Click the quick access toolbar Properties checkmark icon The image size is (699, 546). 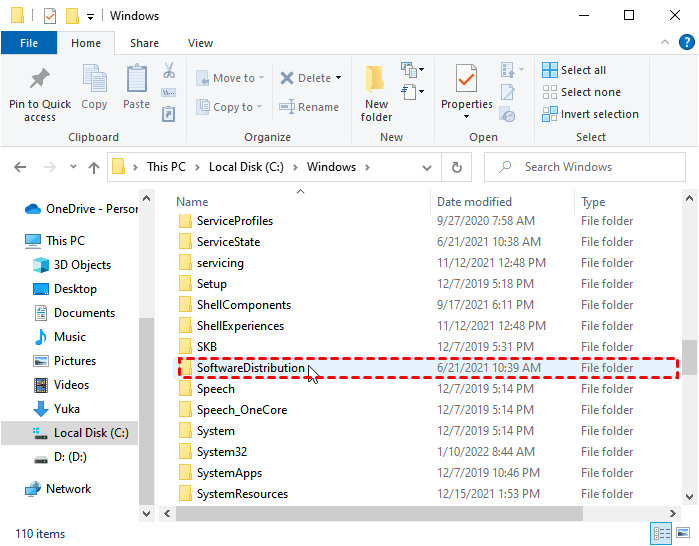pyautogui.click(x=50, y=16)
